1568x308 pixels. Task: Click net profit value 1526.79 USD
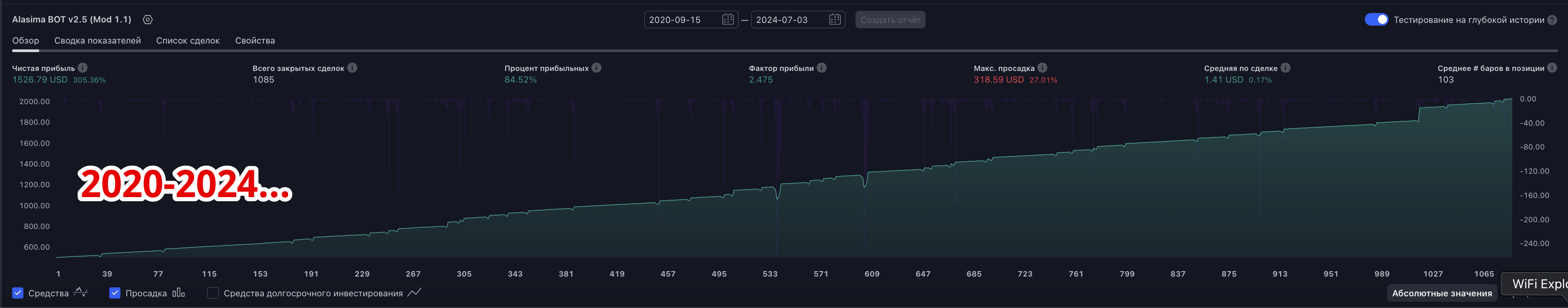[x=40, y=79]
